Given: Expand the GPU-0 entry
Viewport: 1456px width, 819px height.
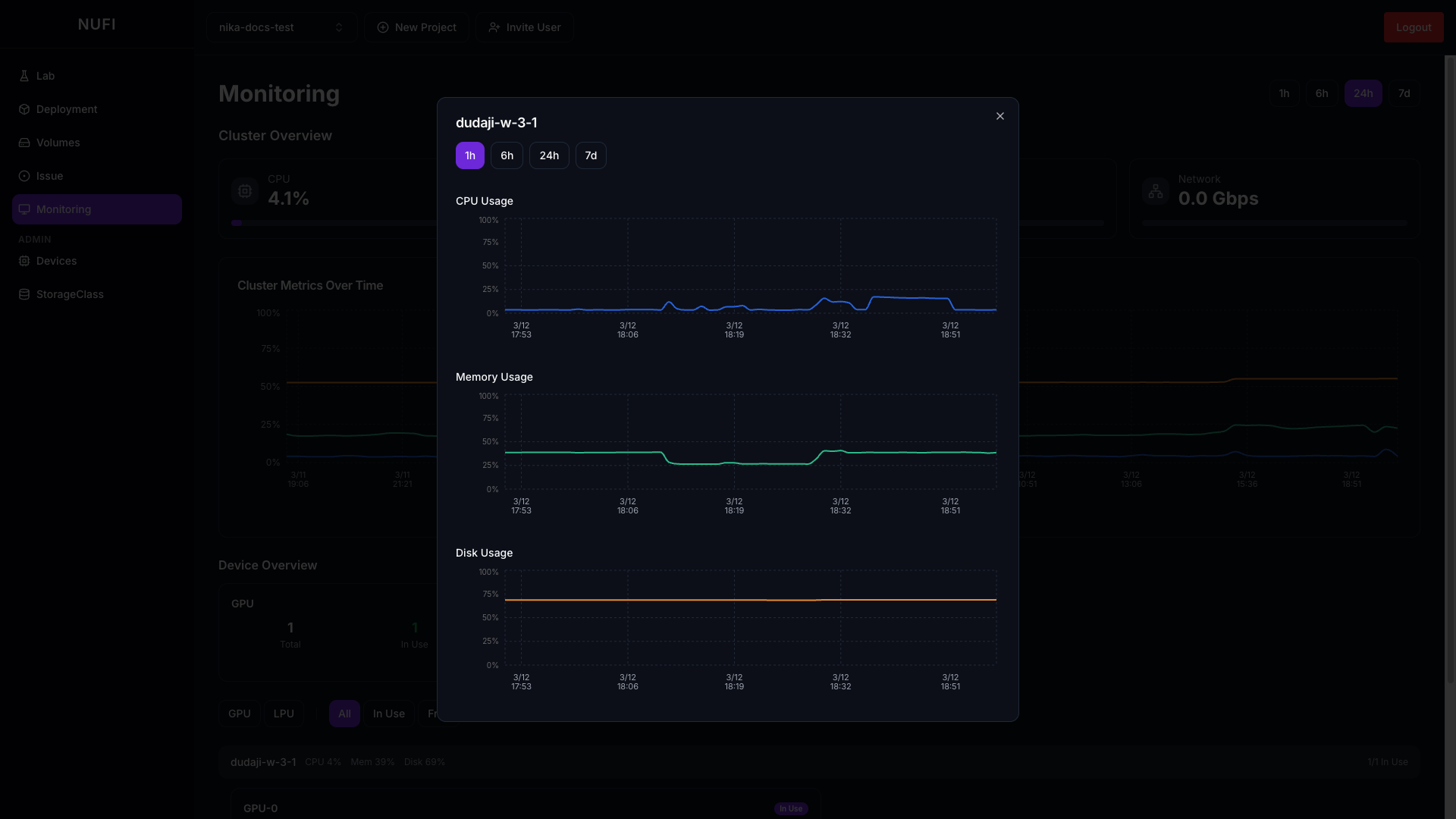Looking at the screenshot, I should click(260, 808).
